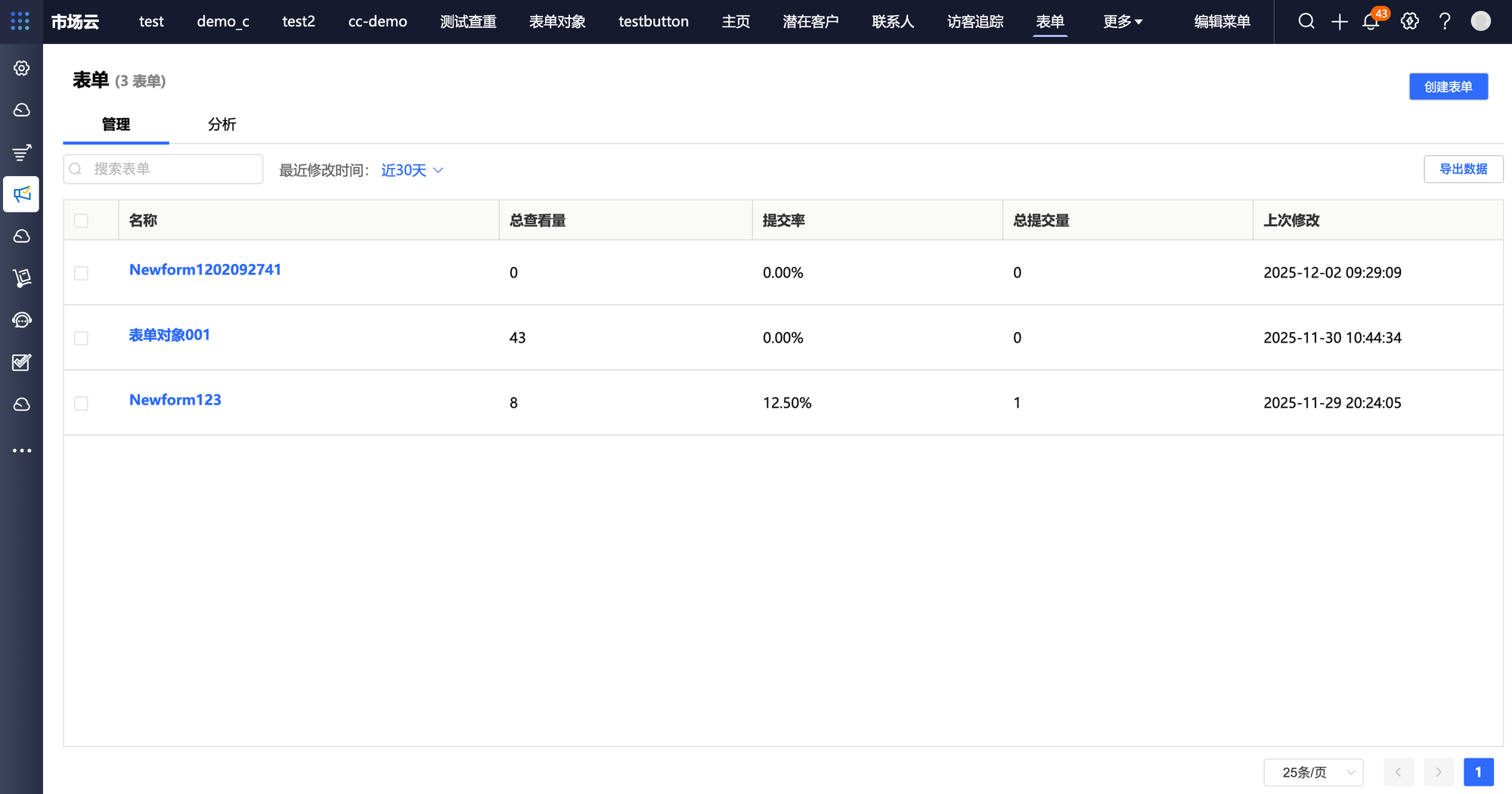Click the search magnifier in top bar
The image size is (1512, 794).
tap(1306, 21)
